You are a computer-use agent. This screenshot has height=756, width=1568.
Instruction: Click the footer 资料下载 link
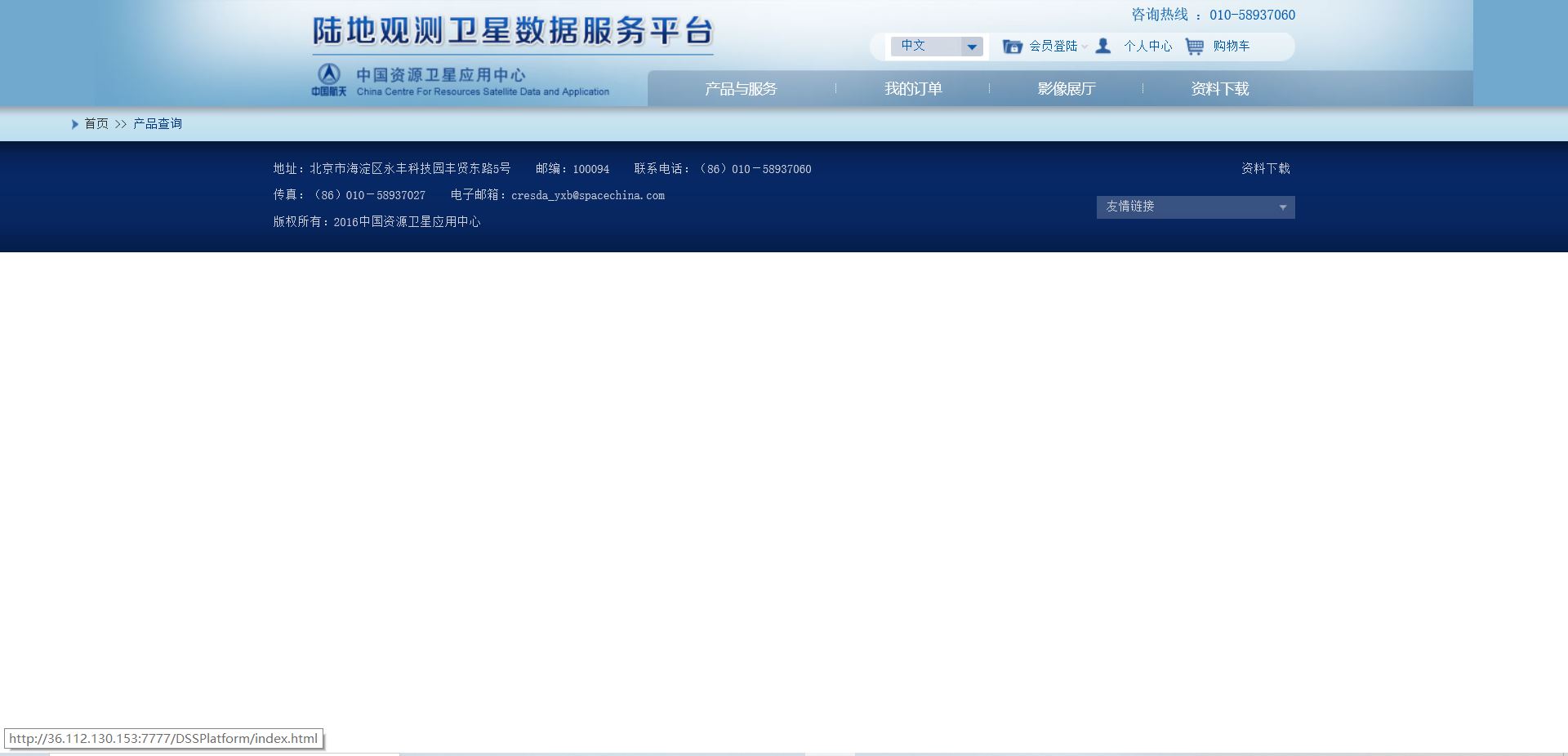point(1266,169)
